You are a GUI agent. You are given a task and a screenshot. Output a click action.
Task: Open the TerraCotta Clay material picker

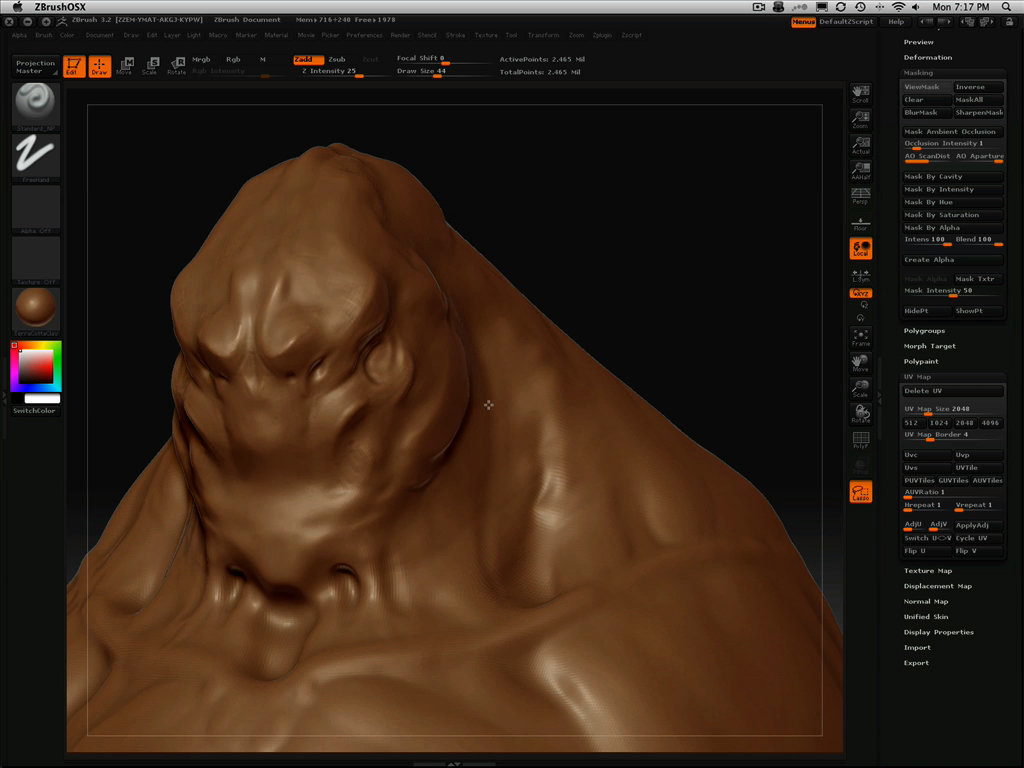[x=36, y=309]
